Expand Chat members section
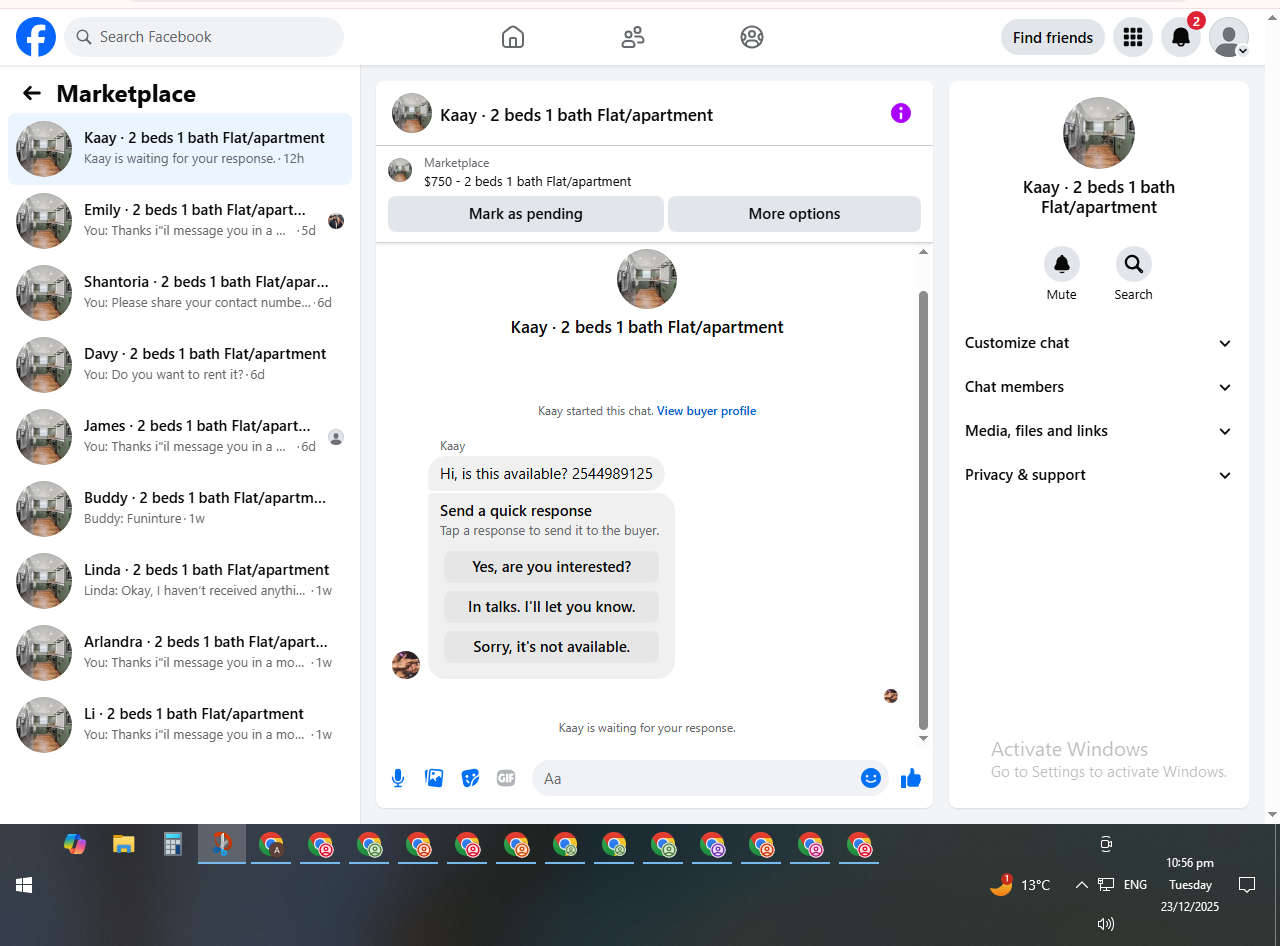This screenshot has width=1280, height=946. [1099, 387]
